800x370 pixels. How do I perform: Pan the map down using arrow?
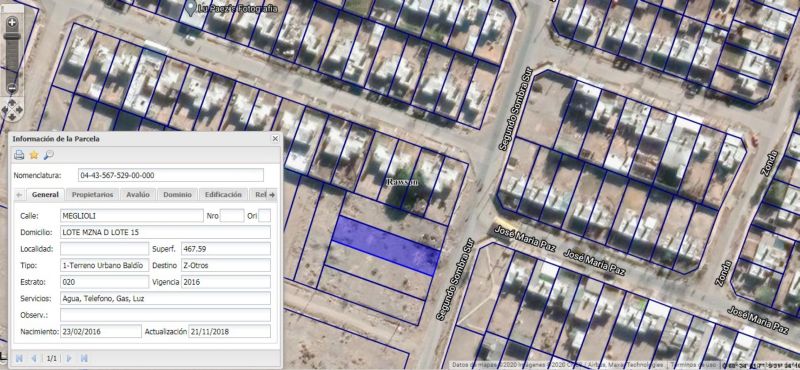click(12, 117)
